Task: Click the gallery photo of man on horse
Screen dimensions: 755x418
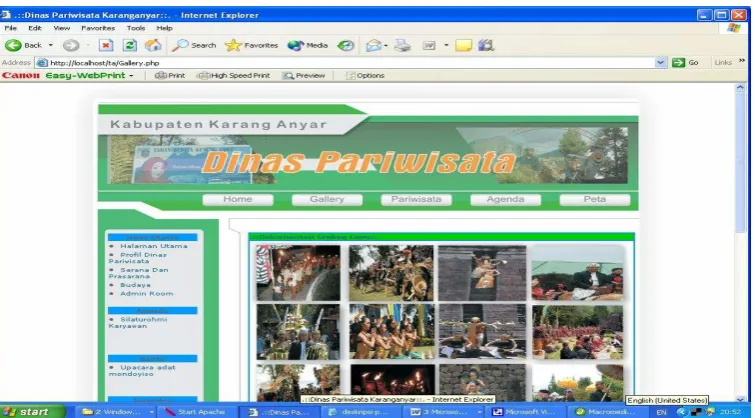Action: point(577,273)
